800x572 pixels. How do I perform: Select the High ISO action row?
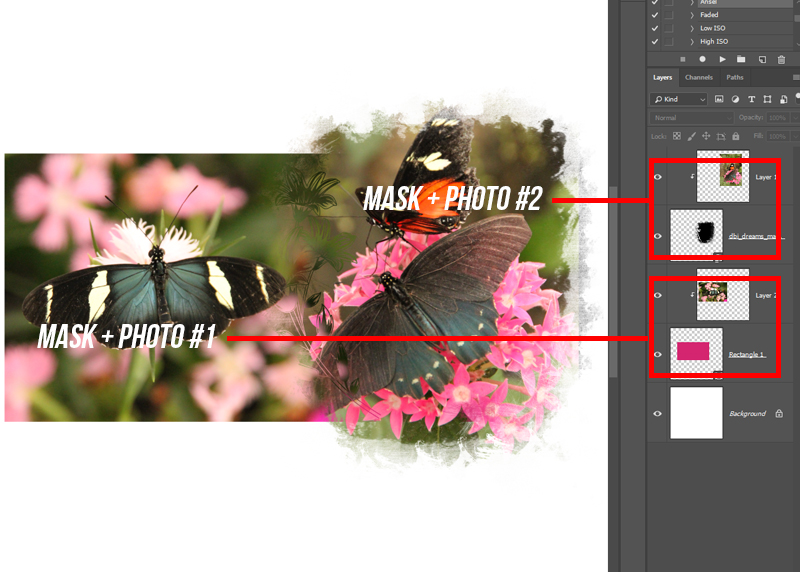[745, 41]
